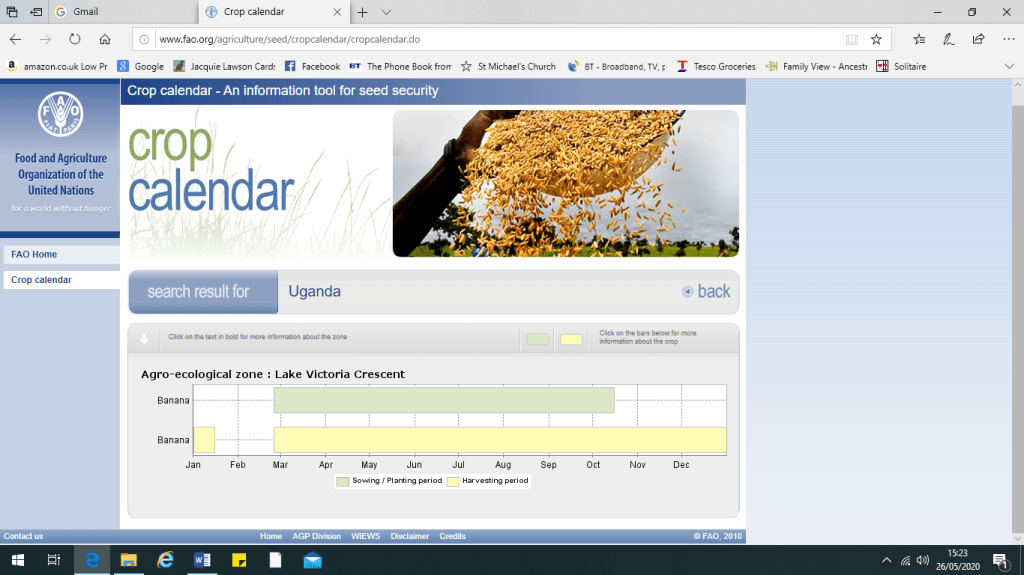Add page to favorites with star icon
1024x575 pixels.
pyautogui.click(x=876, y=39)
